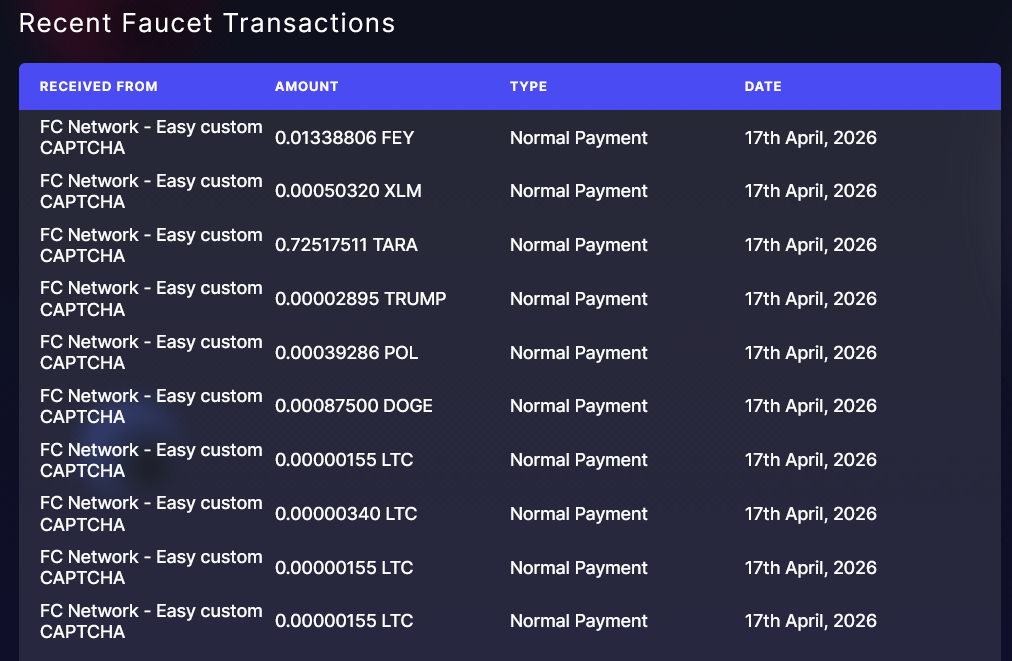Click the date in the POL row
The image size is (1012, 661).
[811, 352]
